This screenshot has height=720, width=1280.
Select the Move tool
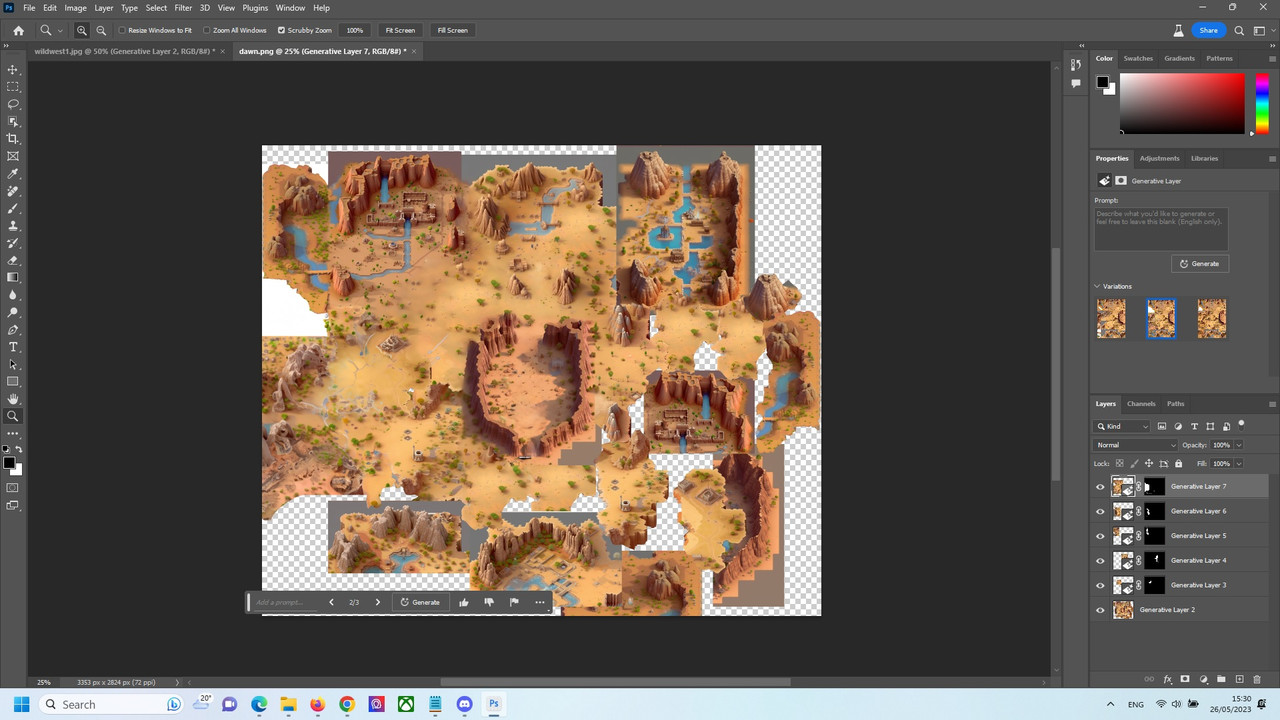pyautogui.click(x=13, y=70)
